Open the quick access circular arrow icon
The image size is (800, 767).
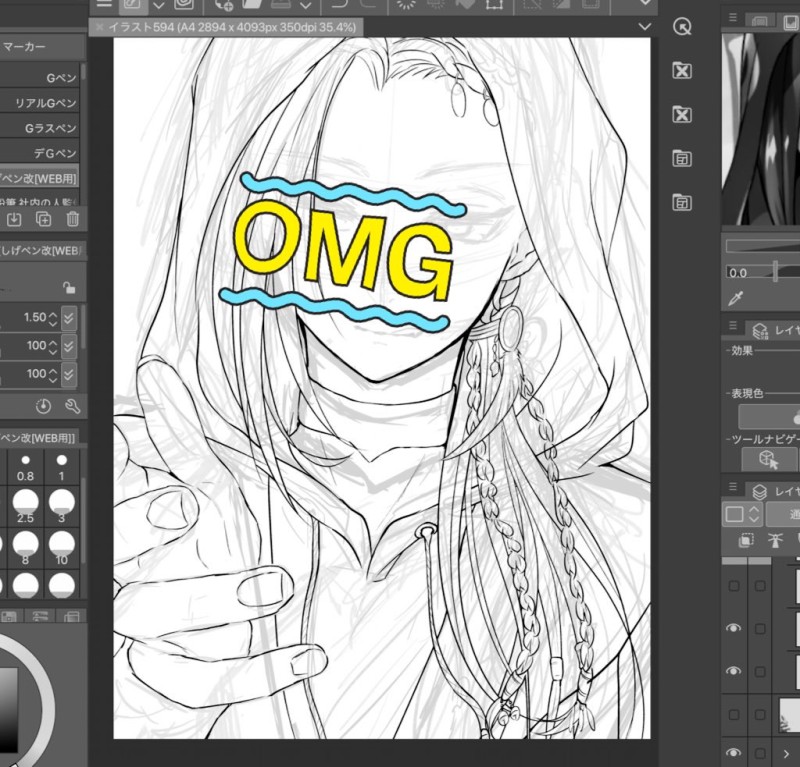coord(682,27)
